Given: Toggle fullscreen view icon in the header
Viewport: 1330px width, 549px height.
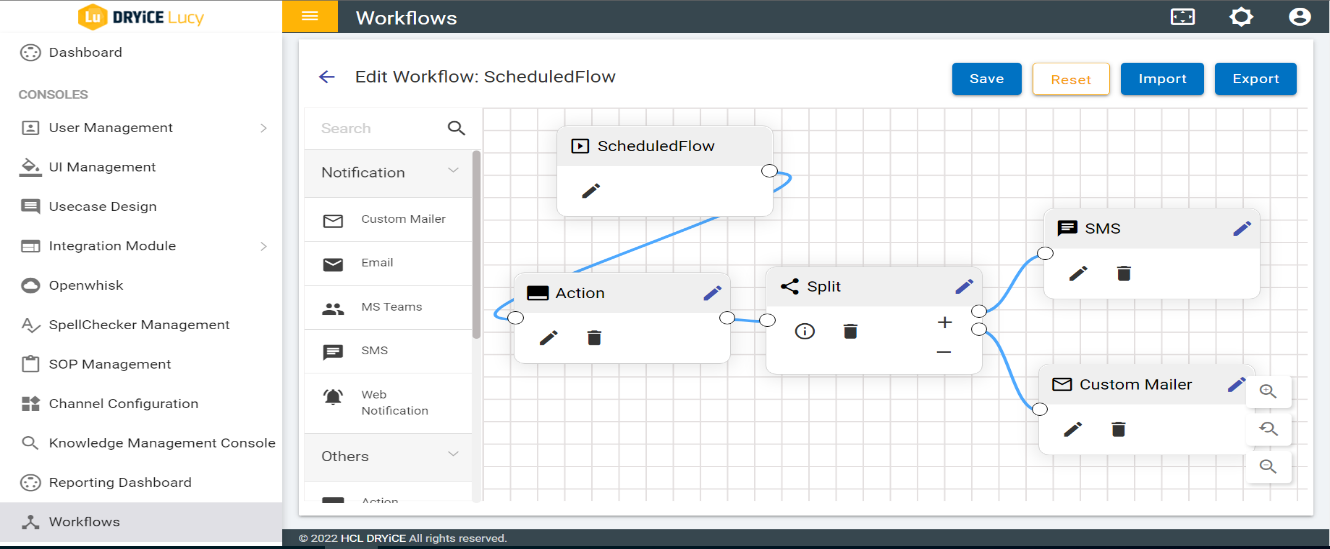Looking at the screenshot, I should 1183,17.
